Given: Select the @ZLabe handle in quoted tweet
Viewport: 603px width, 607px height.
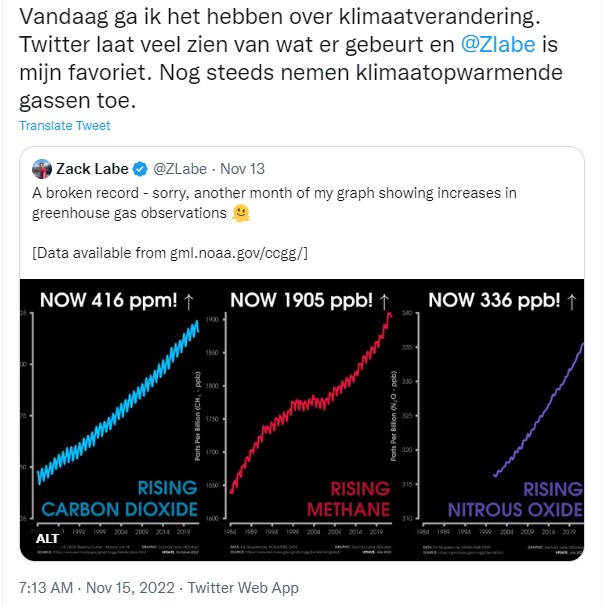Looking at the screenshot, I should point(182,169).
